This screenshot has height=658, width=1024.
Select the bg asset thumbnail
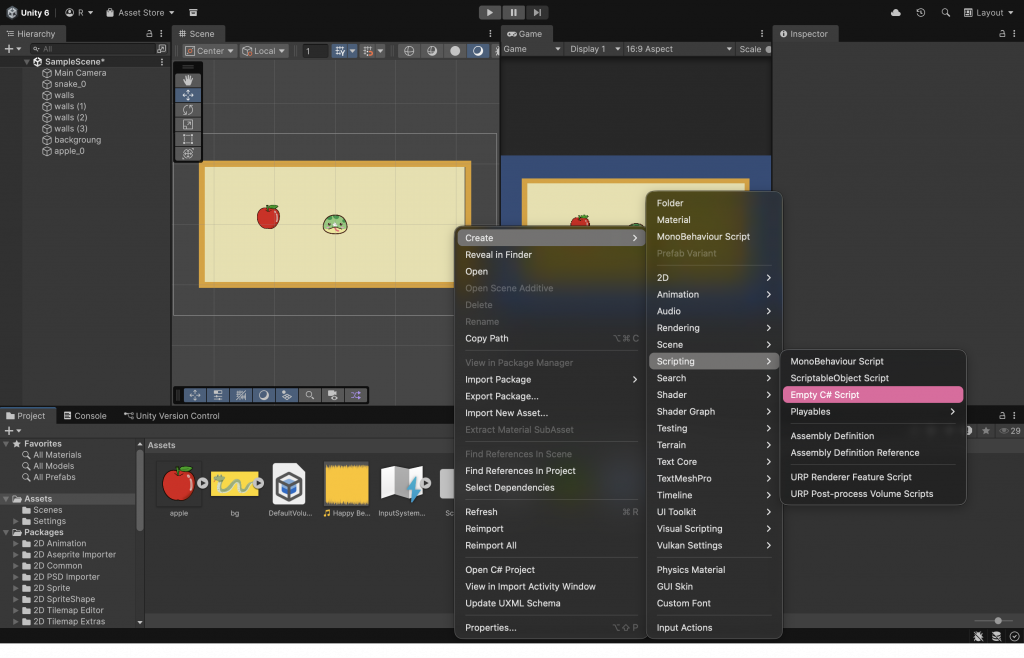coord(234,484)
